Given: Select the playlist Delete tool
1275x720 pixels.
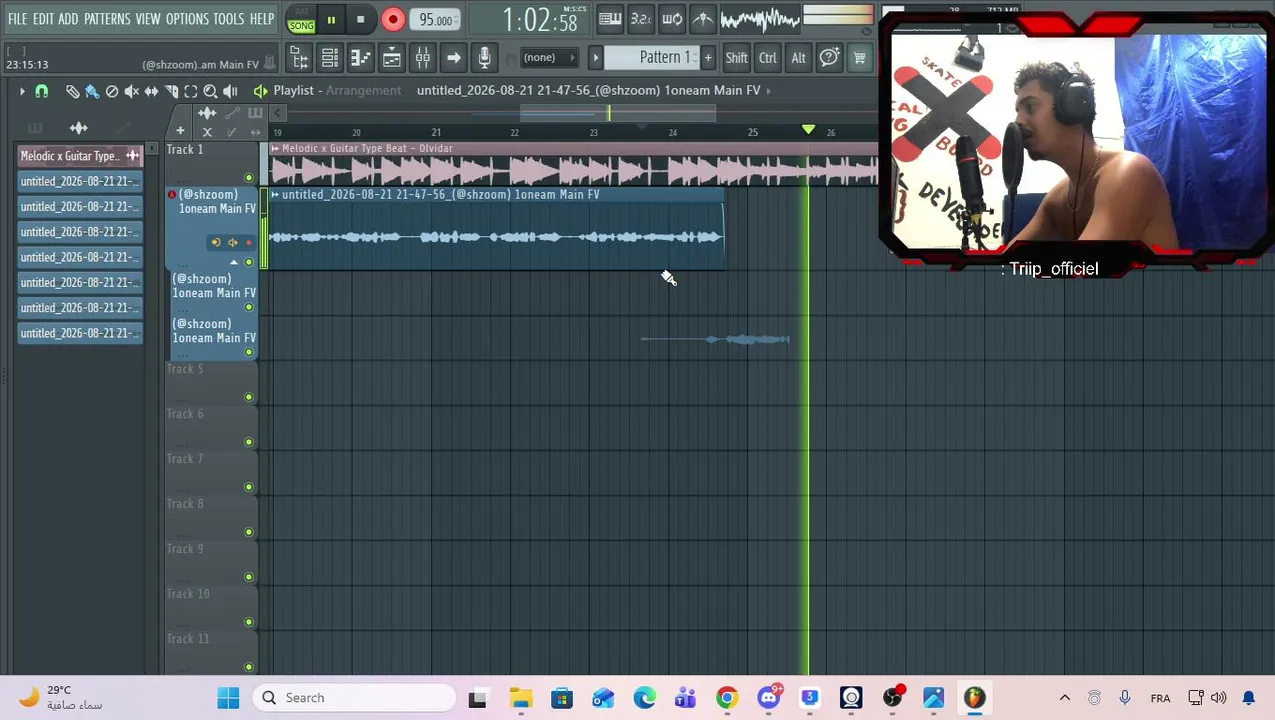Looking at the screenshot, I should 112,91.
